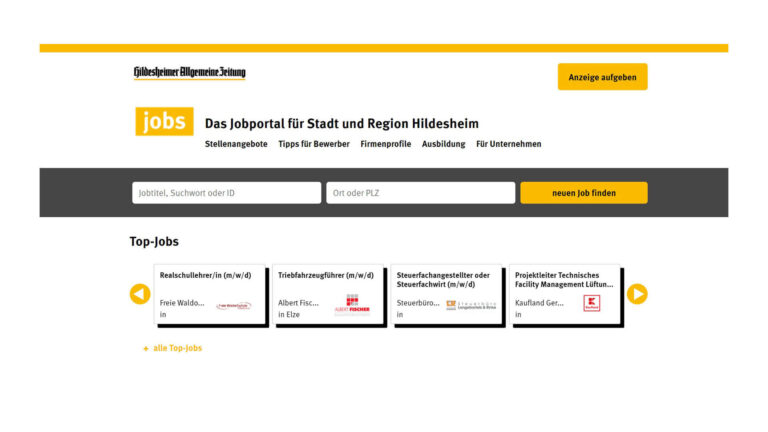Focus the Ort oder PLZ field
Screen dimensions: 768x432
(420, 193)
